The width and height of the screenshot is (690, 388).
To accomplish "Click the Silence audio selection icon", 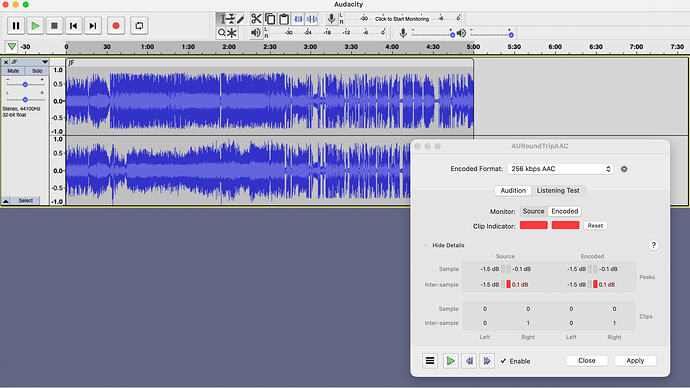I will pos(312,19).
